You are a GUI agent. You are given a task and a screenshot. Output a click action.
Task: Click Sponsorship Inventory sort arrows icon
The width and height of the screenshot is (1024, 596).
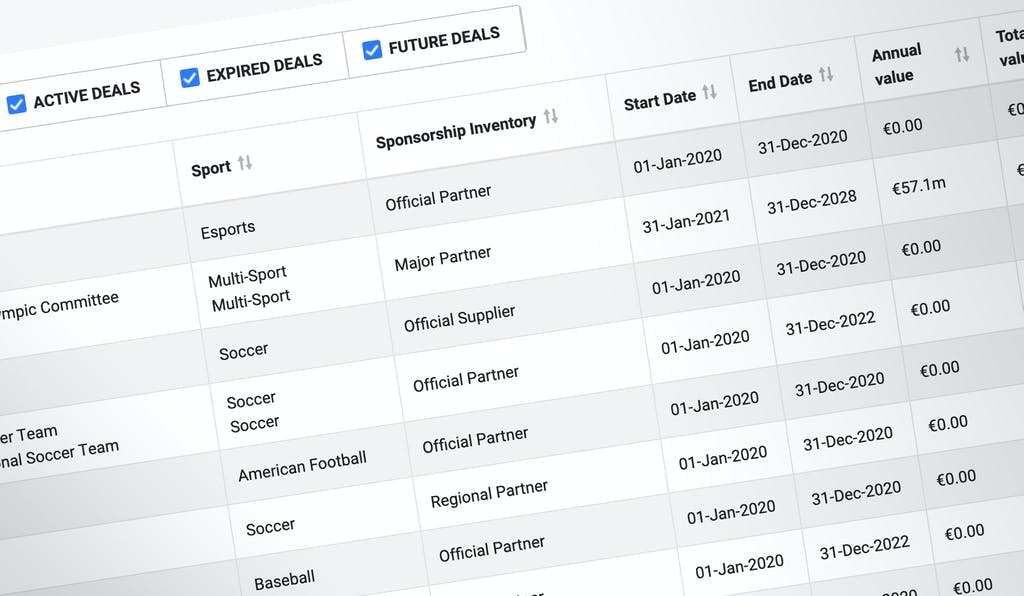[x=550, y=116]
